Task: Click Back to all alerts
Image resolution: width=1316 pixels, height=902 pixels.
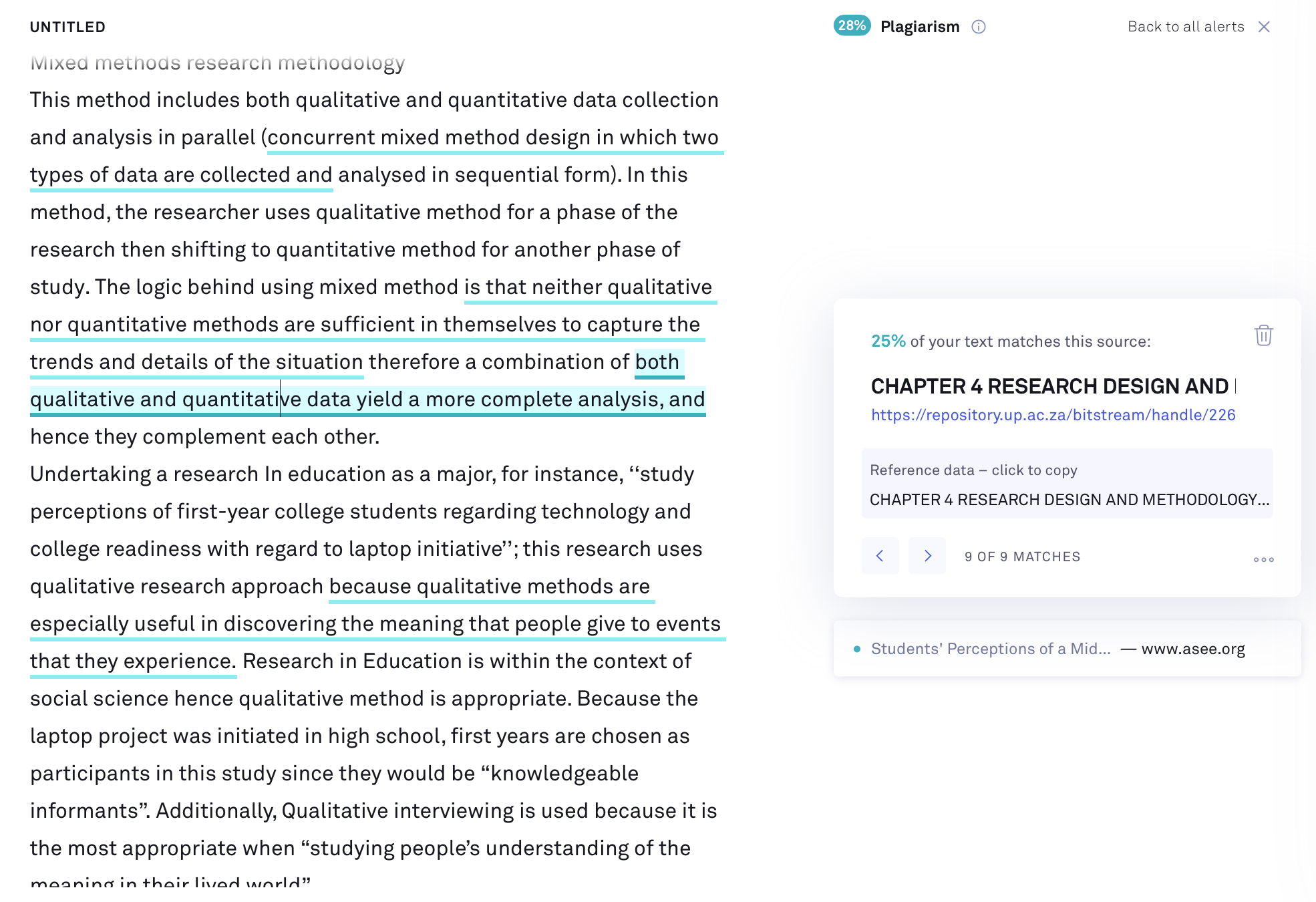Action: point(1186,27)
